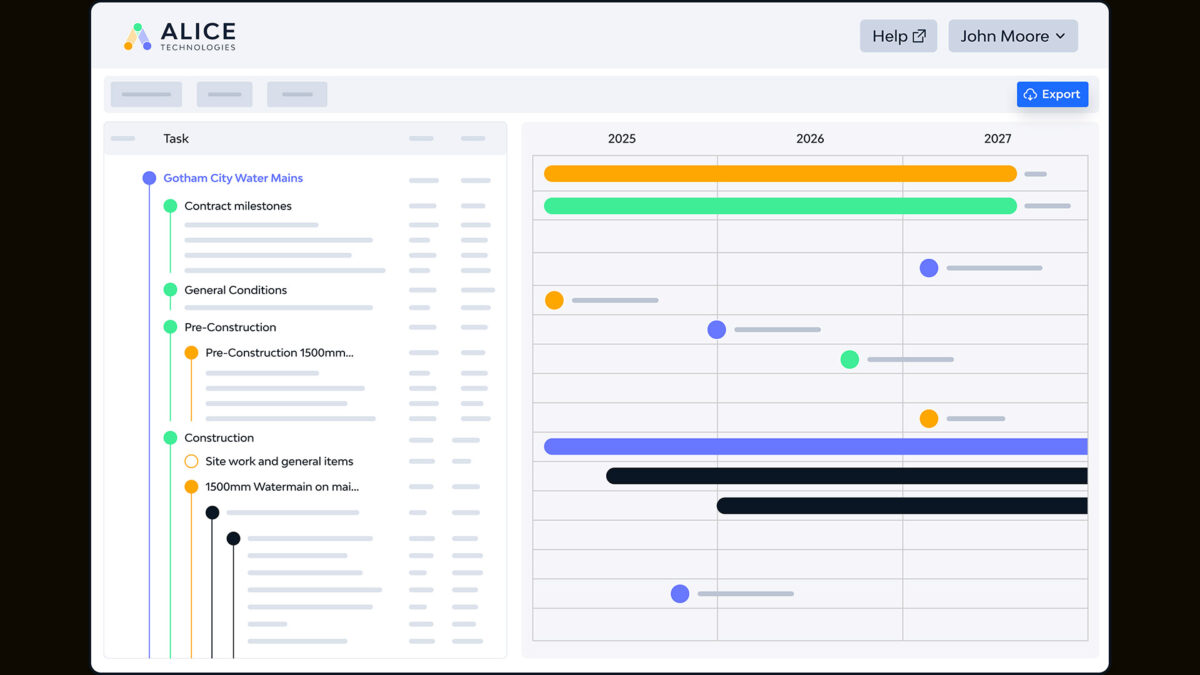Click the orange dot beside Pre-Construction 1500mm task
The image size is (1200, 675).
pyautogui.click(x=191, y=352)
